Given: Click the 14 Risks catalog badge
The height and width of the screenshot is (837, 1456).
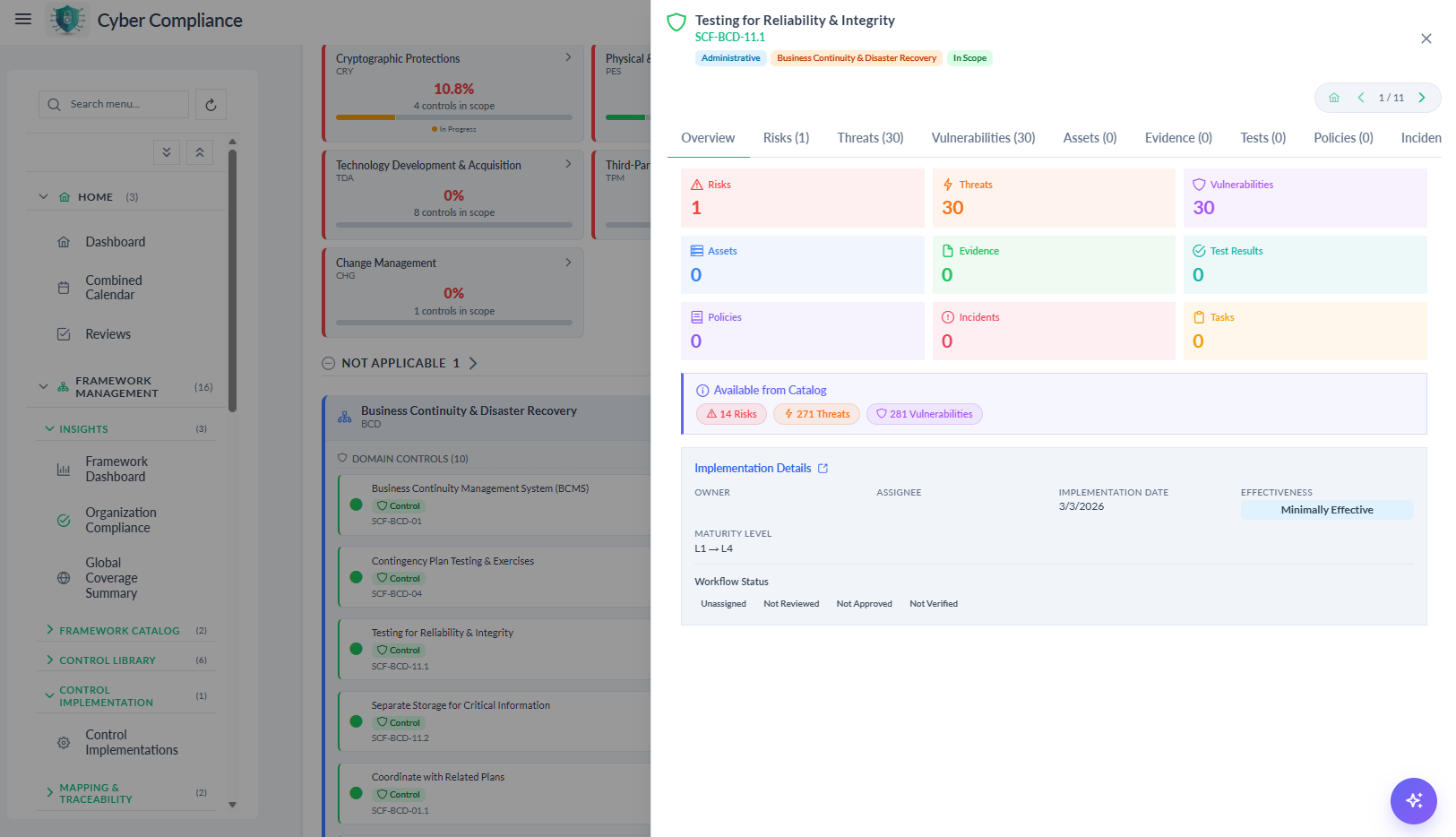Looking at the screenshot, I should coord(731,414).
